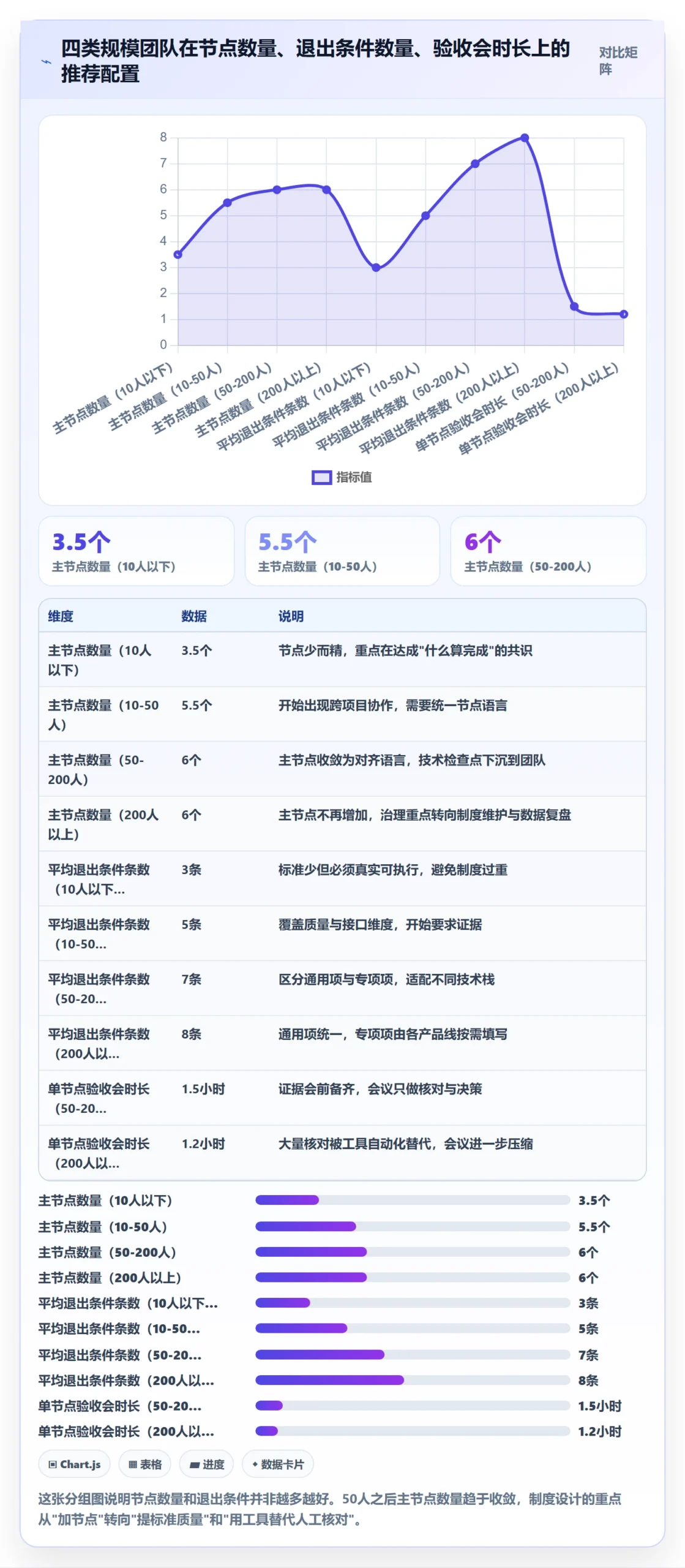Click the progress bar showing 8条
Screen dimensions: 685x1568
[413, 1381]
